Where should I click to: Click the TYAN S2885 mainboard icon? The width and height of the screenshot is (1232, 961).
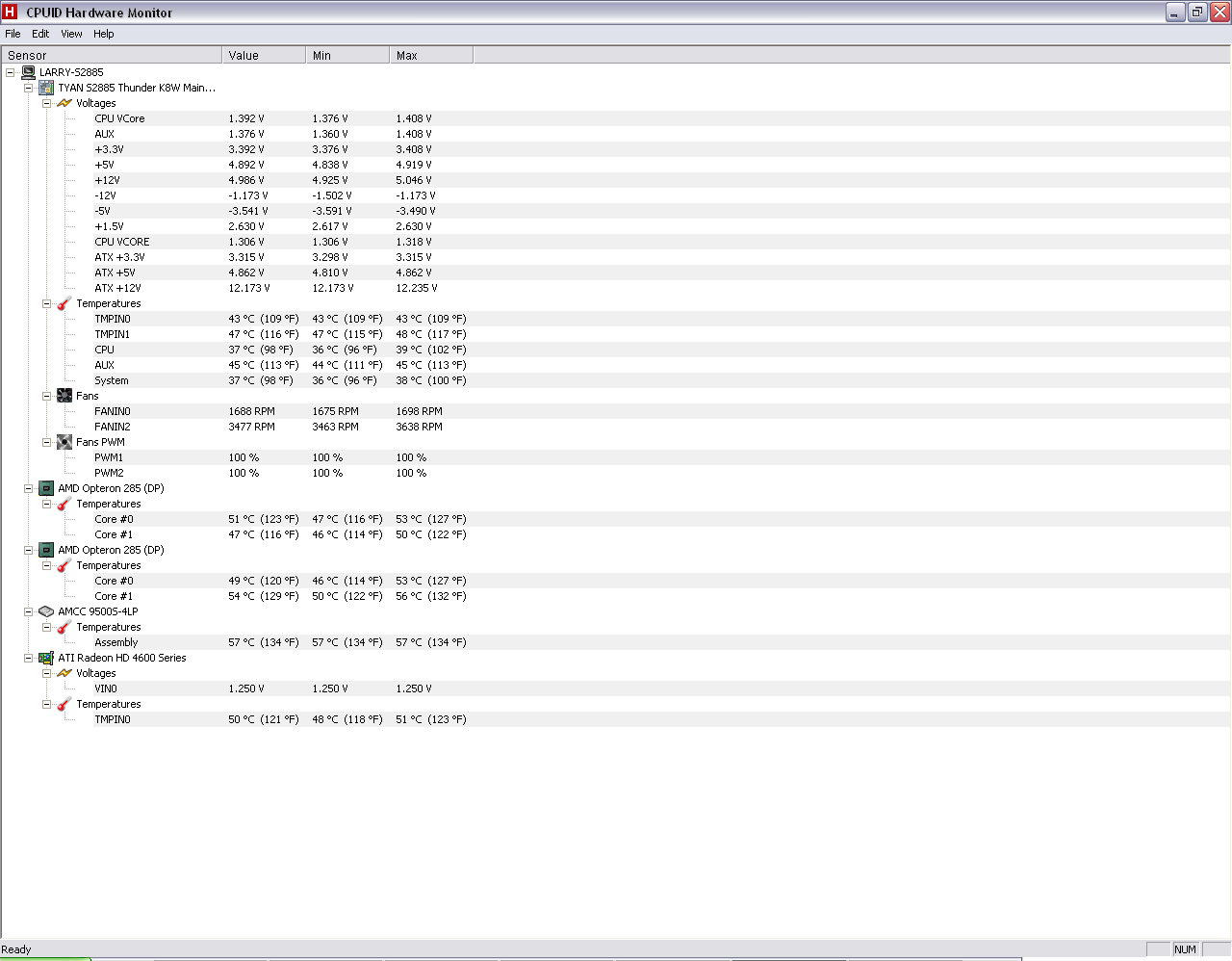click(46, 88)
